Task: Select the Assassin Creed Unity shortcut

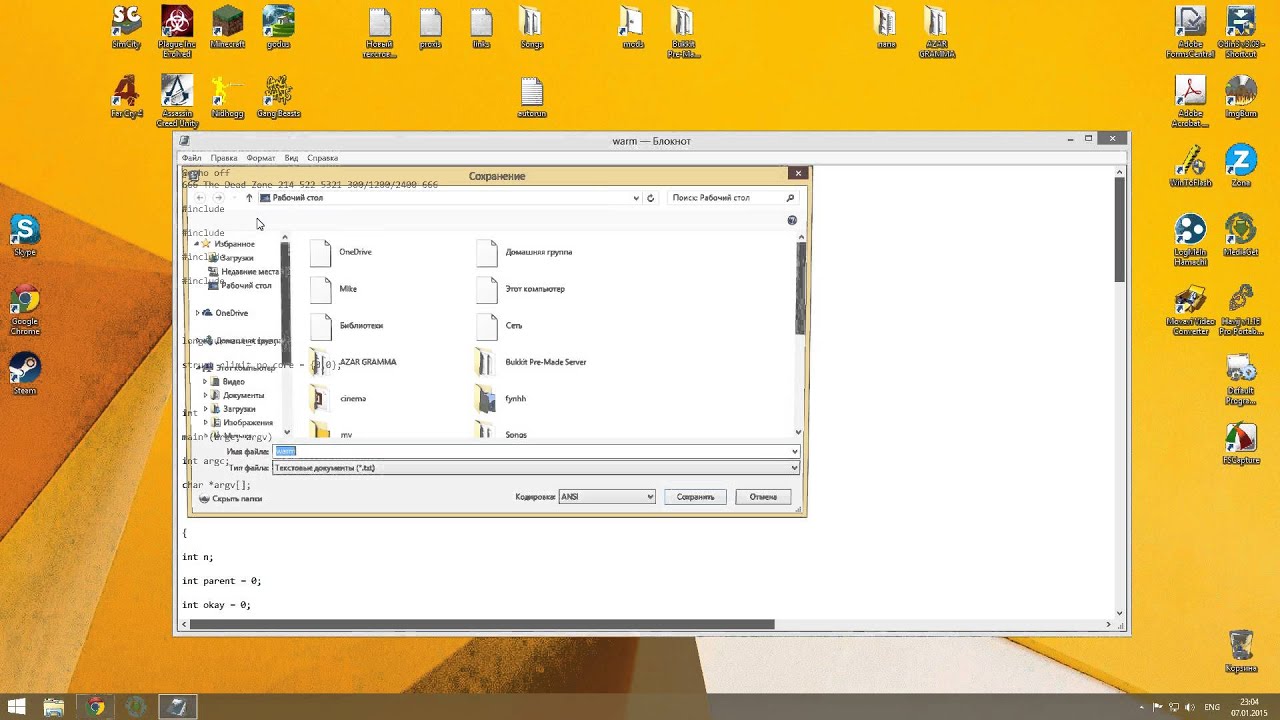Action: coord(177,101)
